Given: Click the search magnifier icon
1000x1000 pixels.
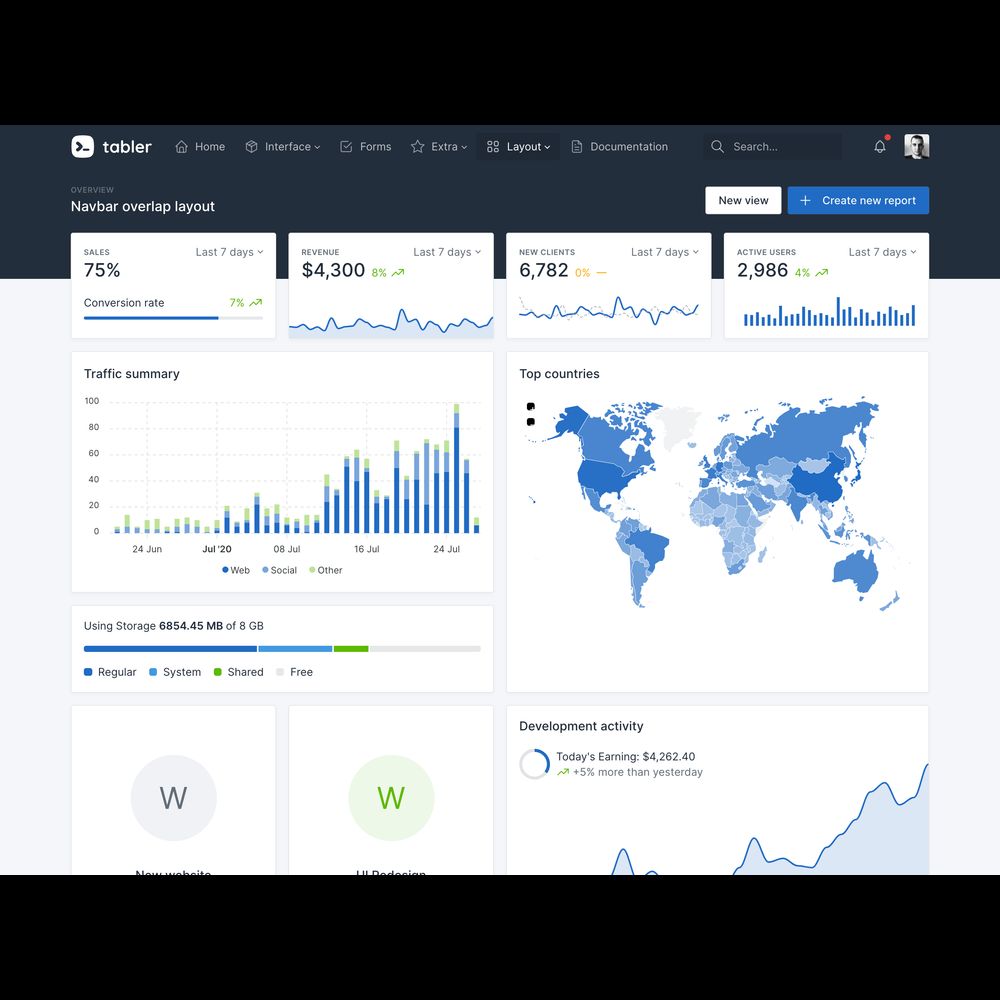Looking at the screenshot, I should tap(717, 147).
